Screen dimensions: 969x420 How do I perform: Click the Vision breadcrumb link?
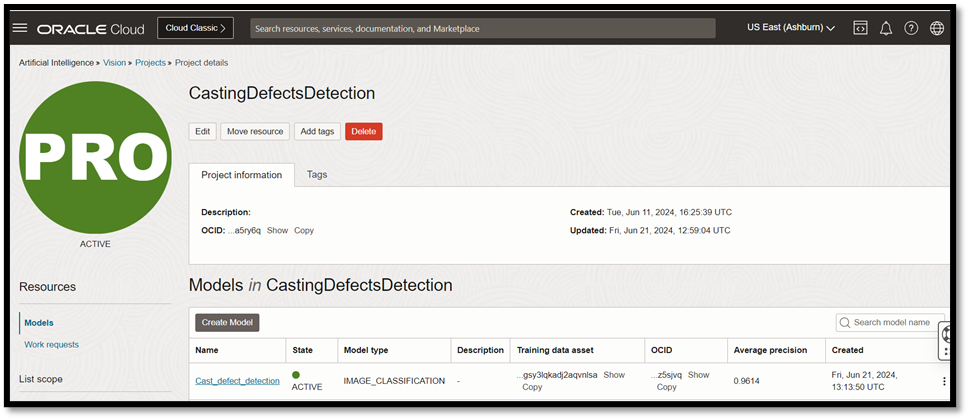click(x=114, y=63)
